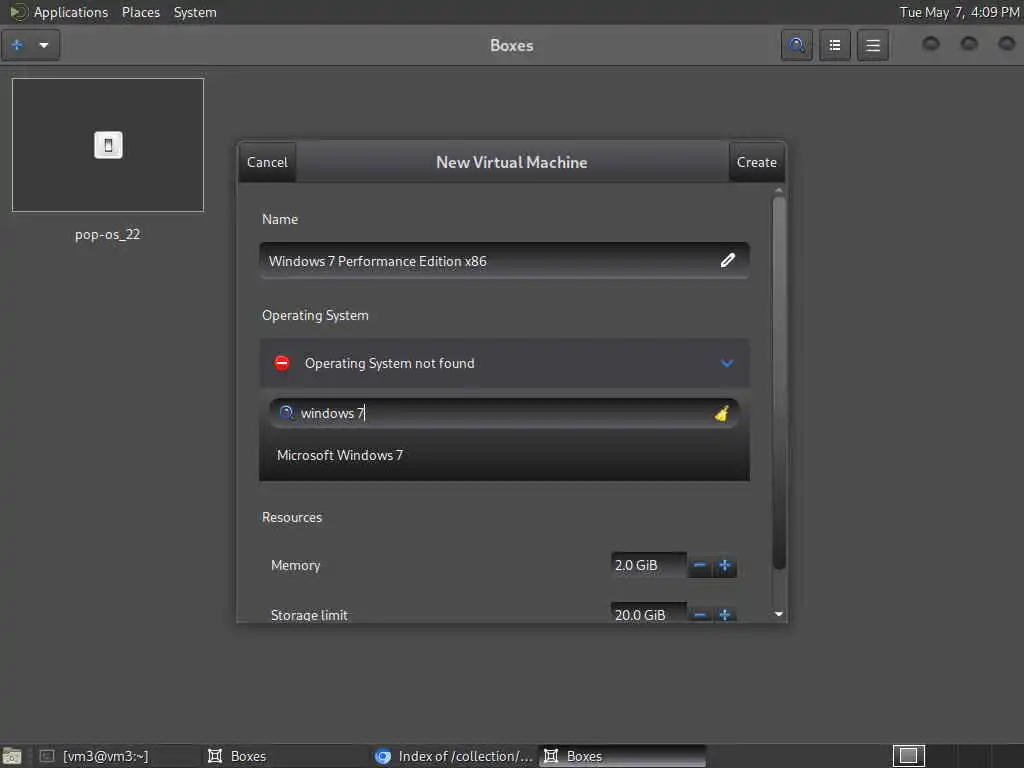
Task: Click the Operating System not found row
Action: [504, 363]
